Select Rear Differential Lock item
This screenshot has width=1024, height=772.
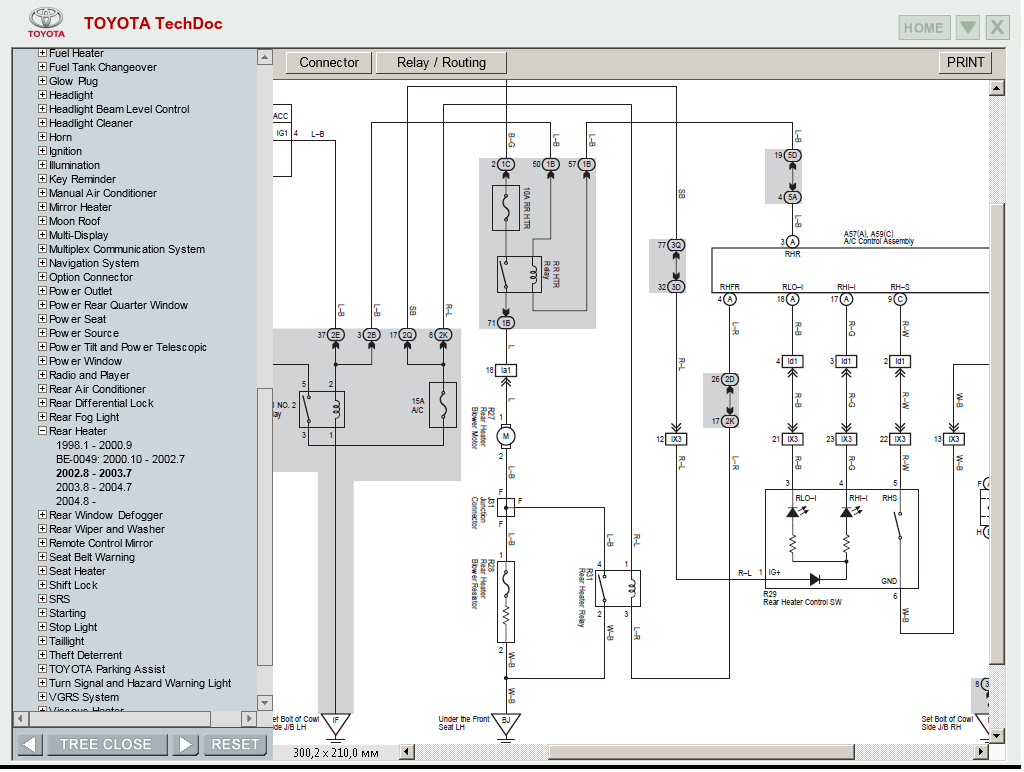[101, 403]
